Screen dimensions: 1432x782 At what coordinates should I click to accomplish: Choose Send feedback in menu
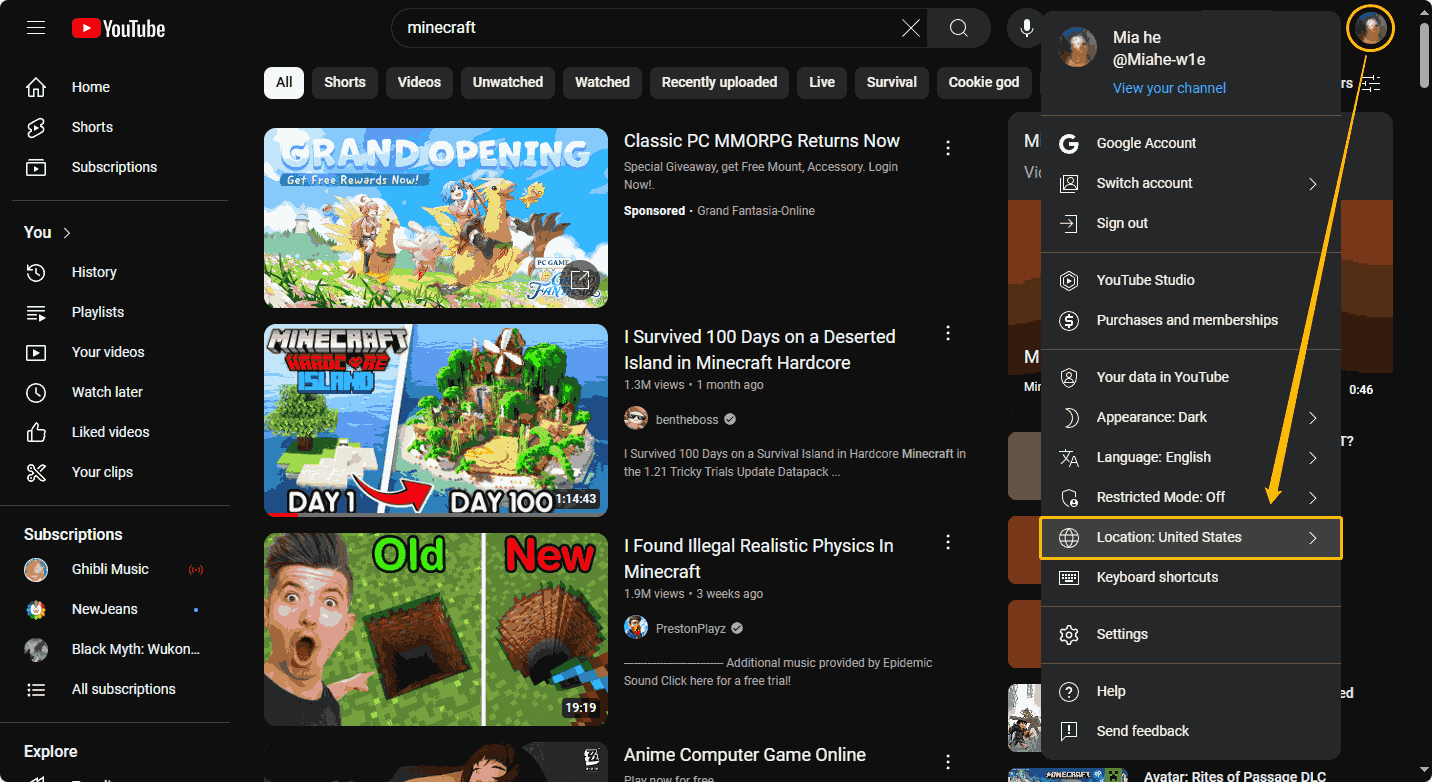1190,731
